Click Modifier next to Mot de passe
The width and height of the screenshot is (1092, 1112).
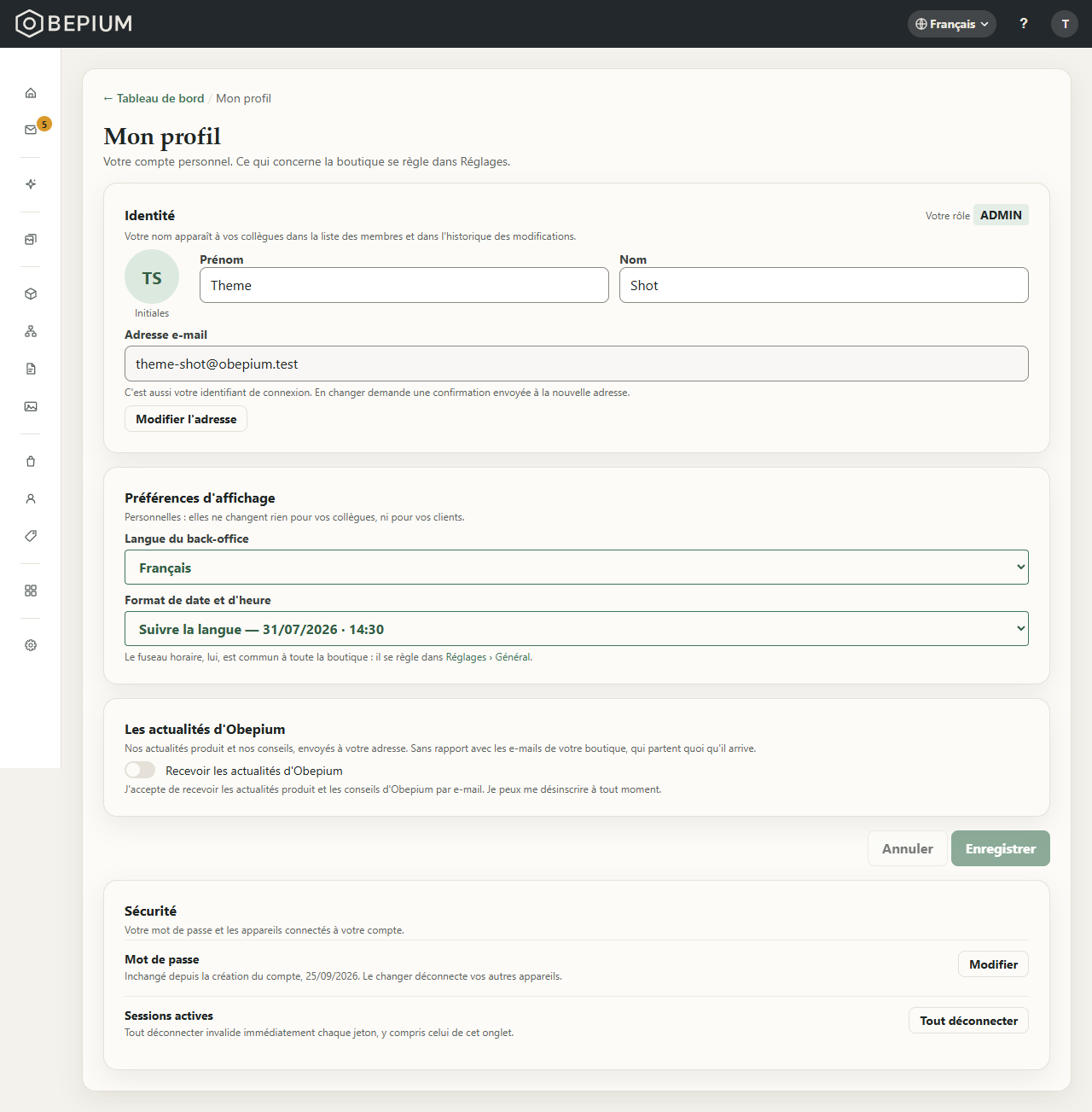click(993, 964)
